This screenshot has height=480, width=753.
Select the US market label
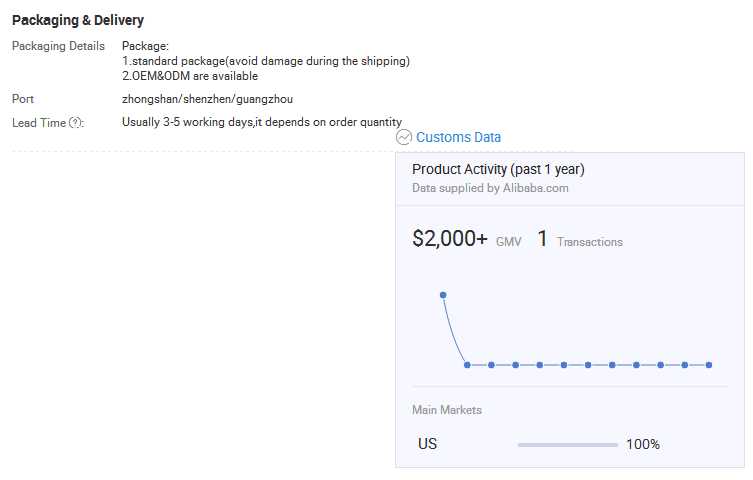[427, 444]
